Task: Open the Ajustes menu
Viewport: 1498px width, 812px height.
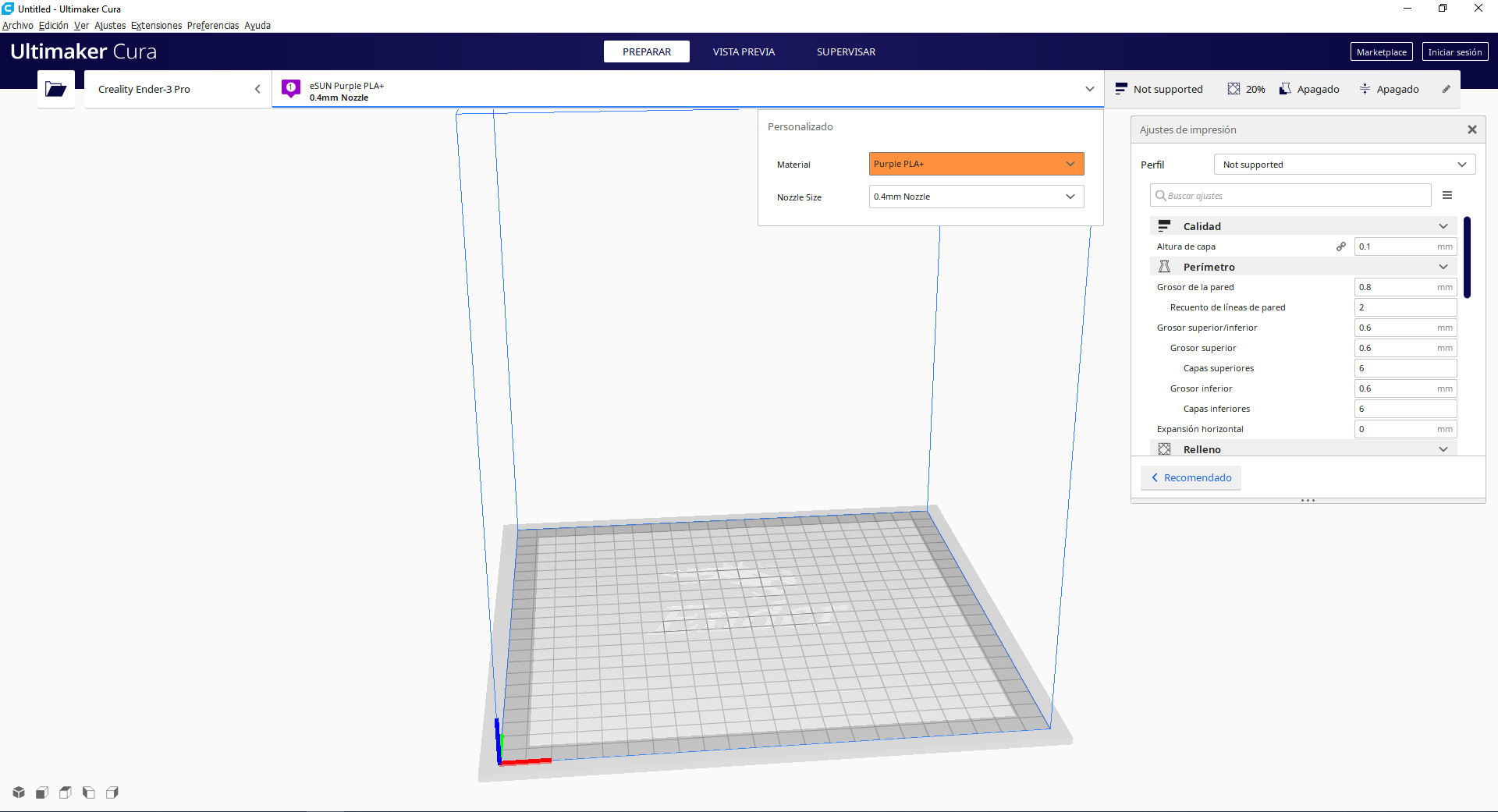Action: click(110, 25)
